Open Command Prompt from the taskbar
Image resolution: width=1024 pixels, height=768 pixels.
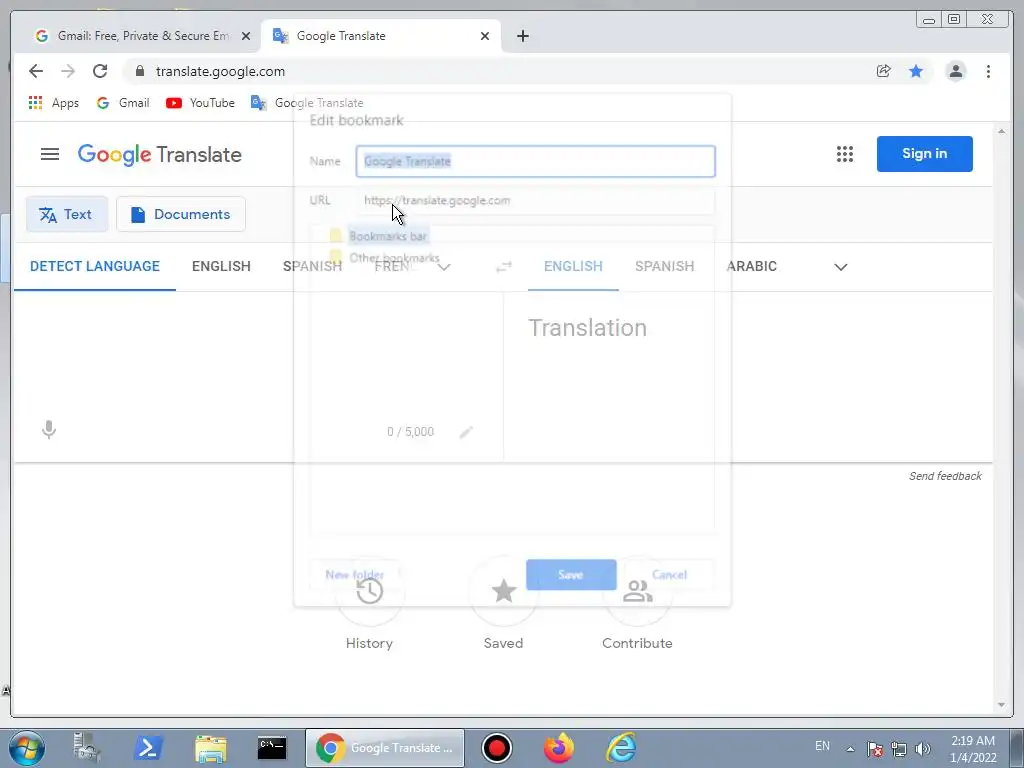[x=272, y=748]
